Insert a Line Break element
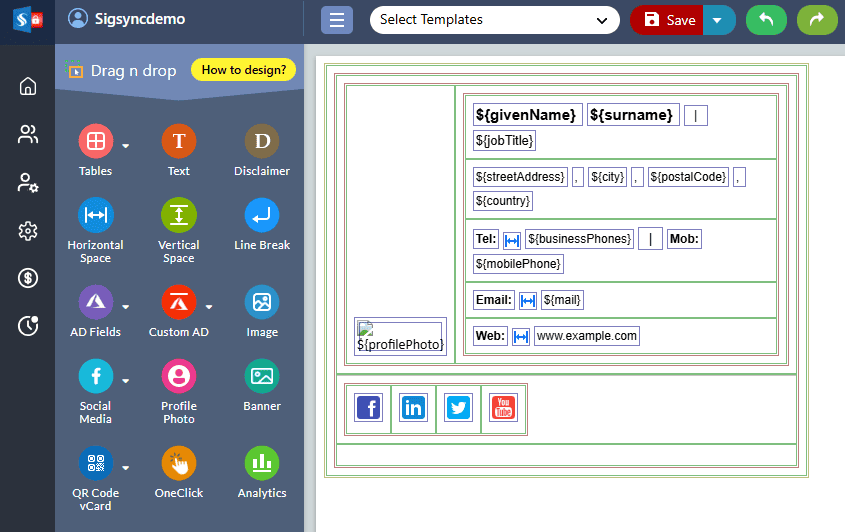Screen dimensions: 845x532 tap(262, 215)
